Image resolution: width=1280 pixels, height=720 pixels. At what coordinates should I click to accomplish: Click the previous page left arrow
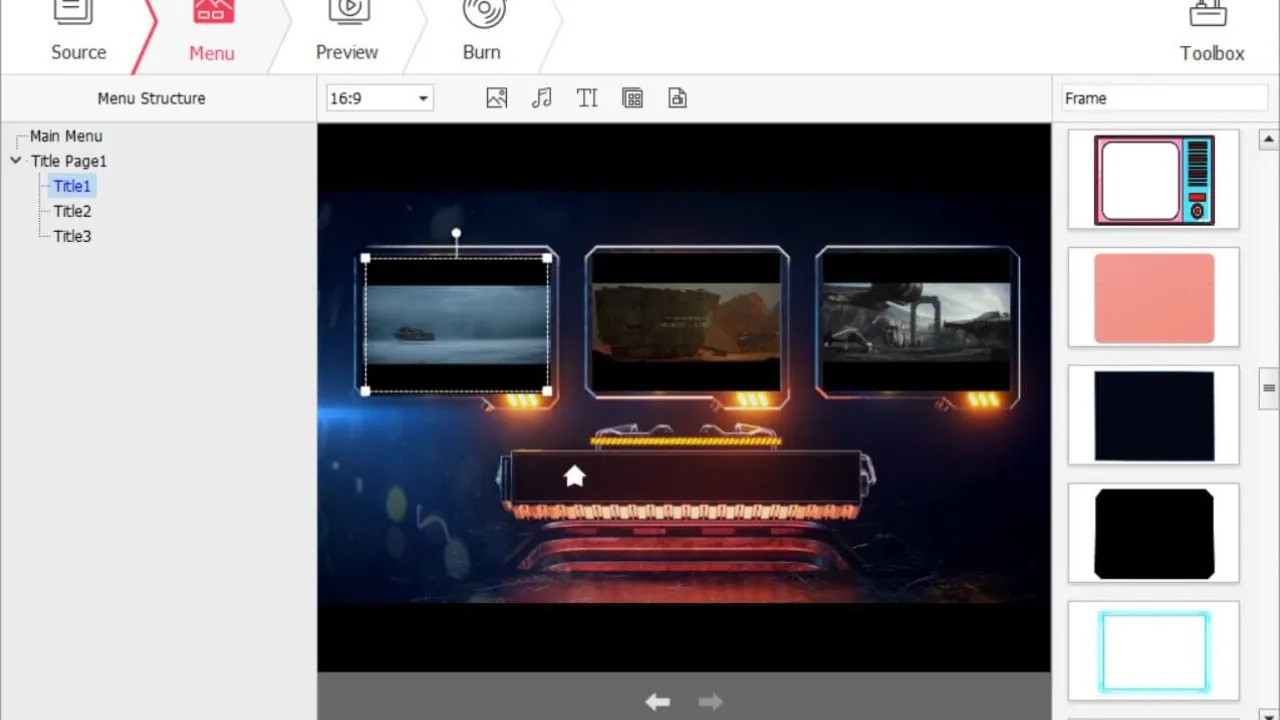pyautogui.click(x=657, y=702)
